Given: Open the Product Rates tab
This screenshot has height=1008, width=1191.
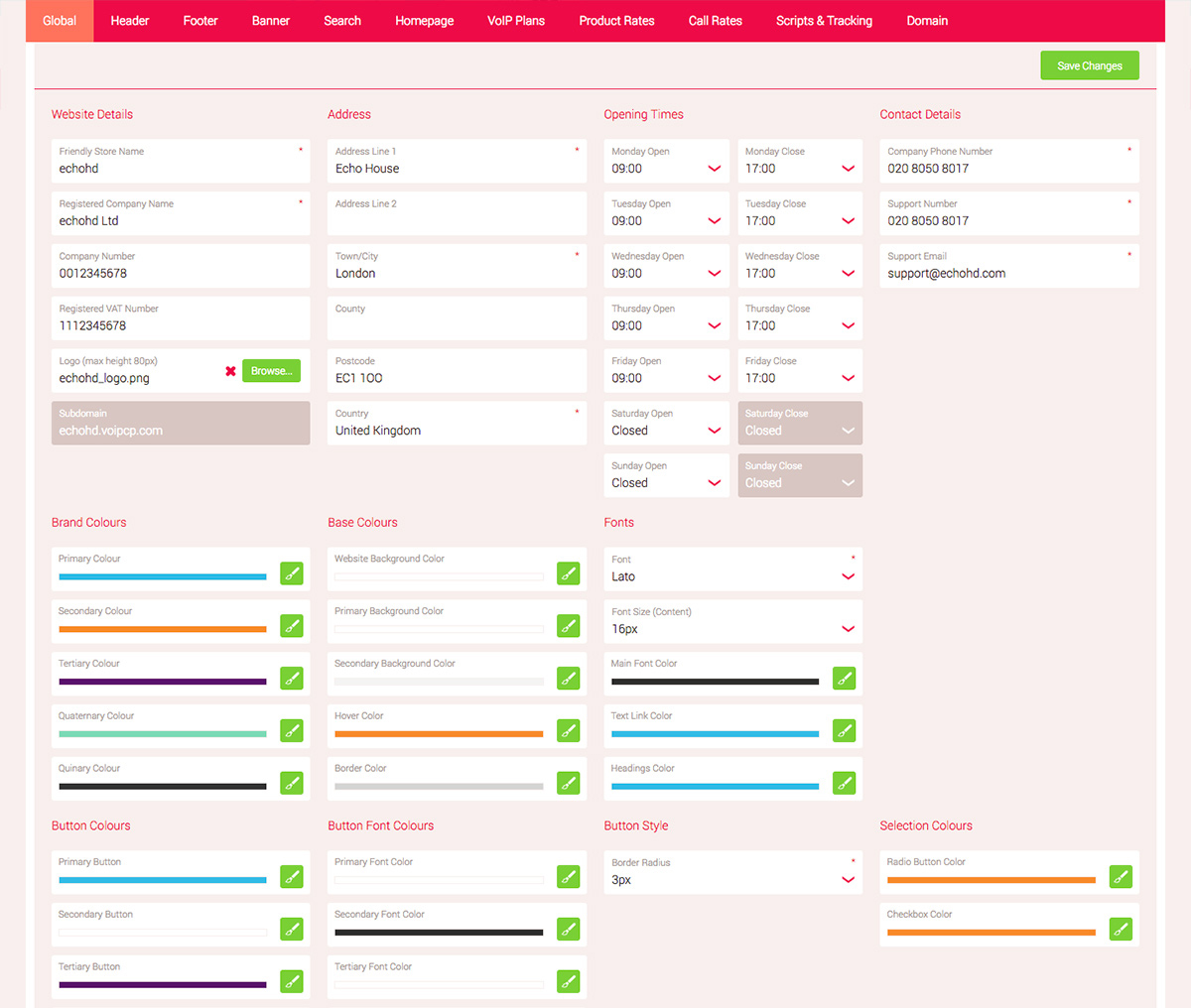Looking at the screenshot, I should click(x=617, y=21).
